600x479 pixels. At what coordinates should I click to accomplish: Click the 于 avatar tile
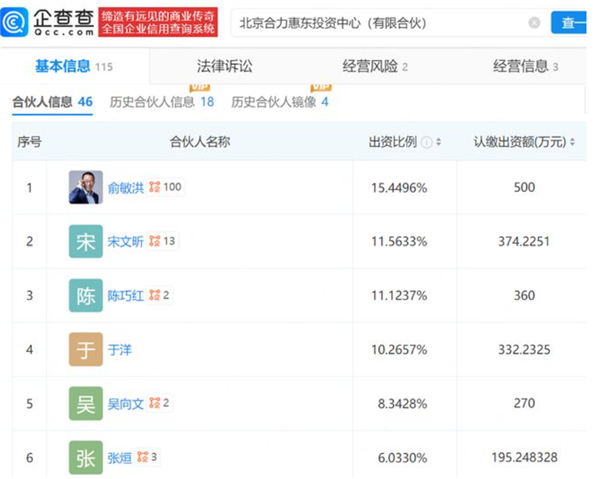pyautogui.click(x=86, y=349)
